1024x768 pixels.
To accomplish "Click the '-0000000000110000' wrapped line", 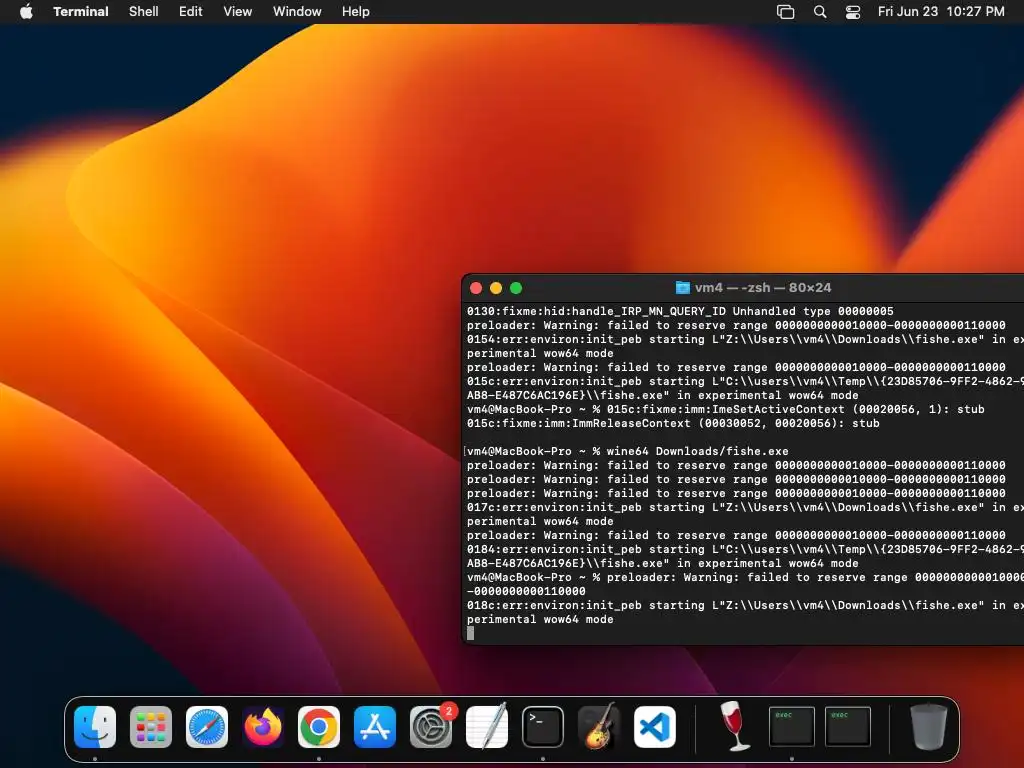I will coord(526,591).
